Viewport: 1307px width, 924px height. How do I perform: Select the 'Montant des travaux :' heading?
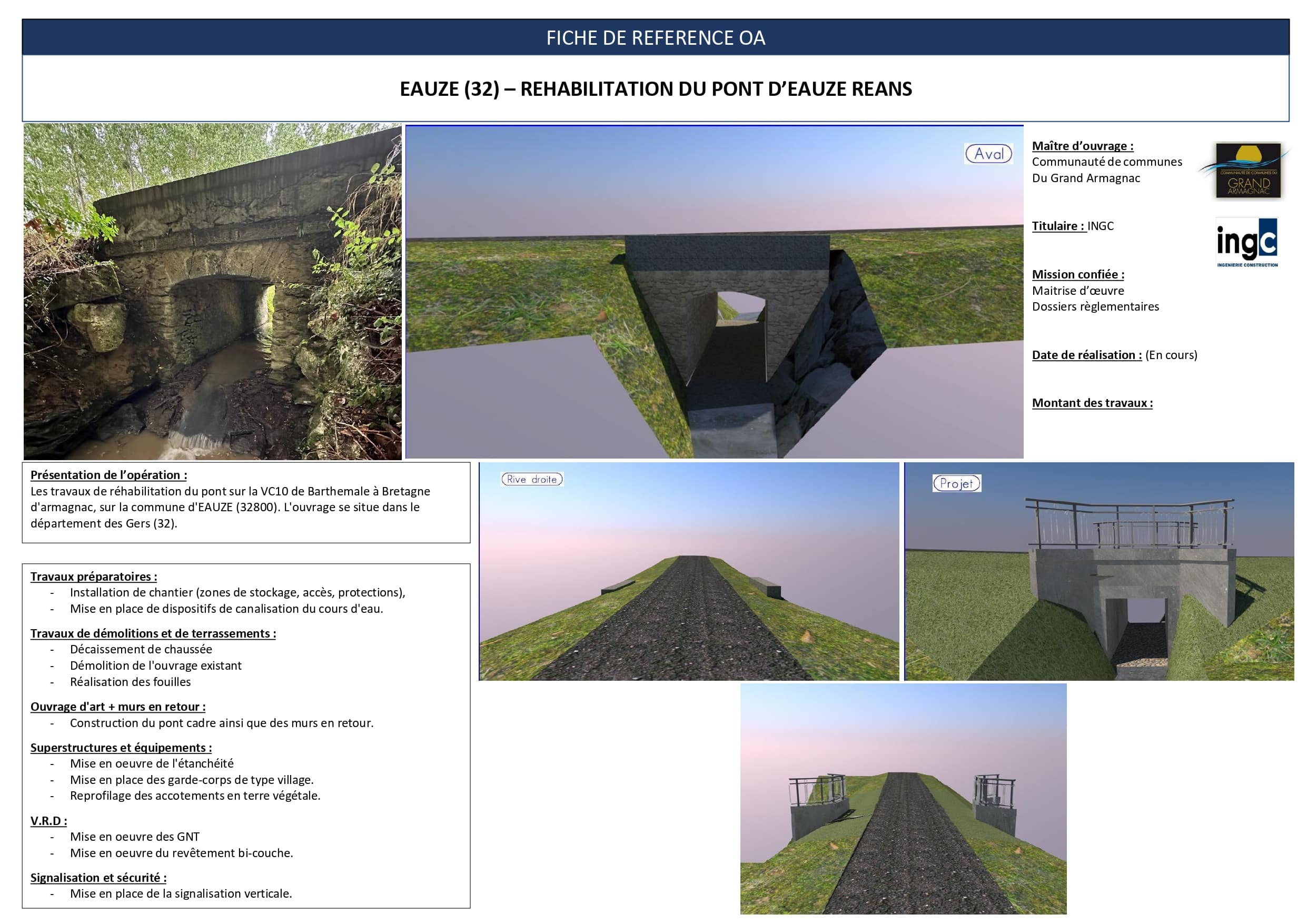coord(1092,403)
